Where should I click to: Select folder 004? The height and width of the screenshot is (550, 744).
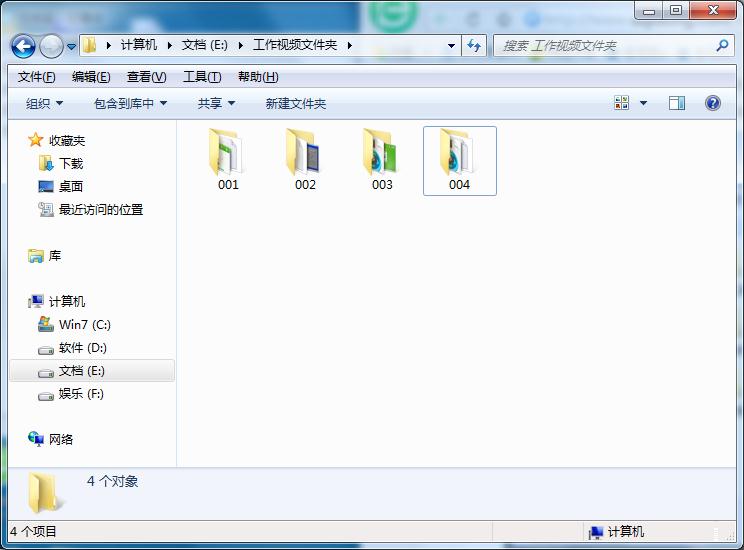pyautogui.click(x=459, y=161)
